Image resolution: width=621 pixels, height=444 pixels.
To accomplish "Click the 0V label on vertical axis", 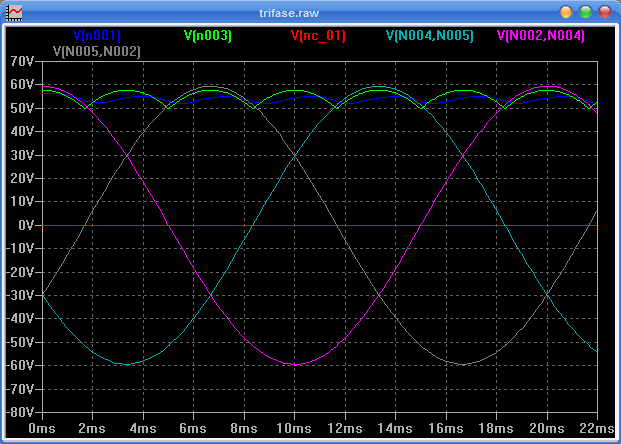I will click(x=26, y=226).
